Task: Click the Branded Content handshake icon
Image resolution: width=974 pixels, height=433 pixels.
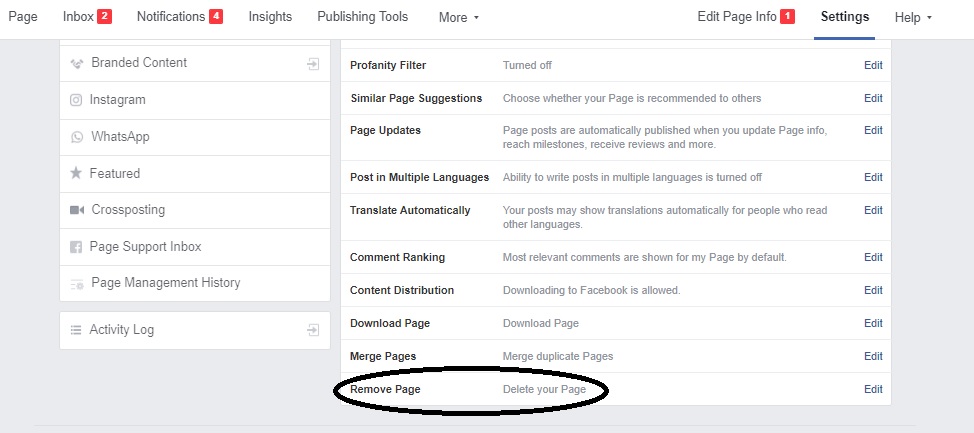Action: (77, 63)
